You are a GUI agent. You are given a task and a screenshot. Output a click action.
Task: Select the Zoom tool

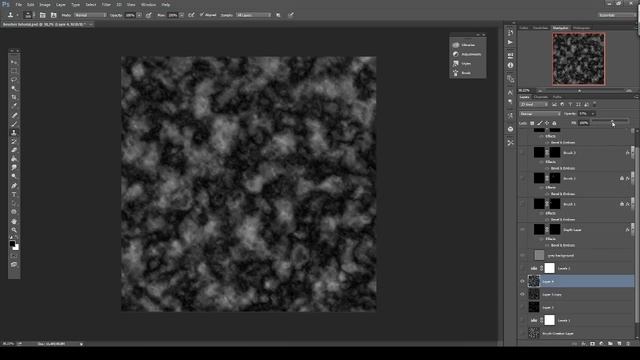(14, 230)
